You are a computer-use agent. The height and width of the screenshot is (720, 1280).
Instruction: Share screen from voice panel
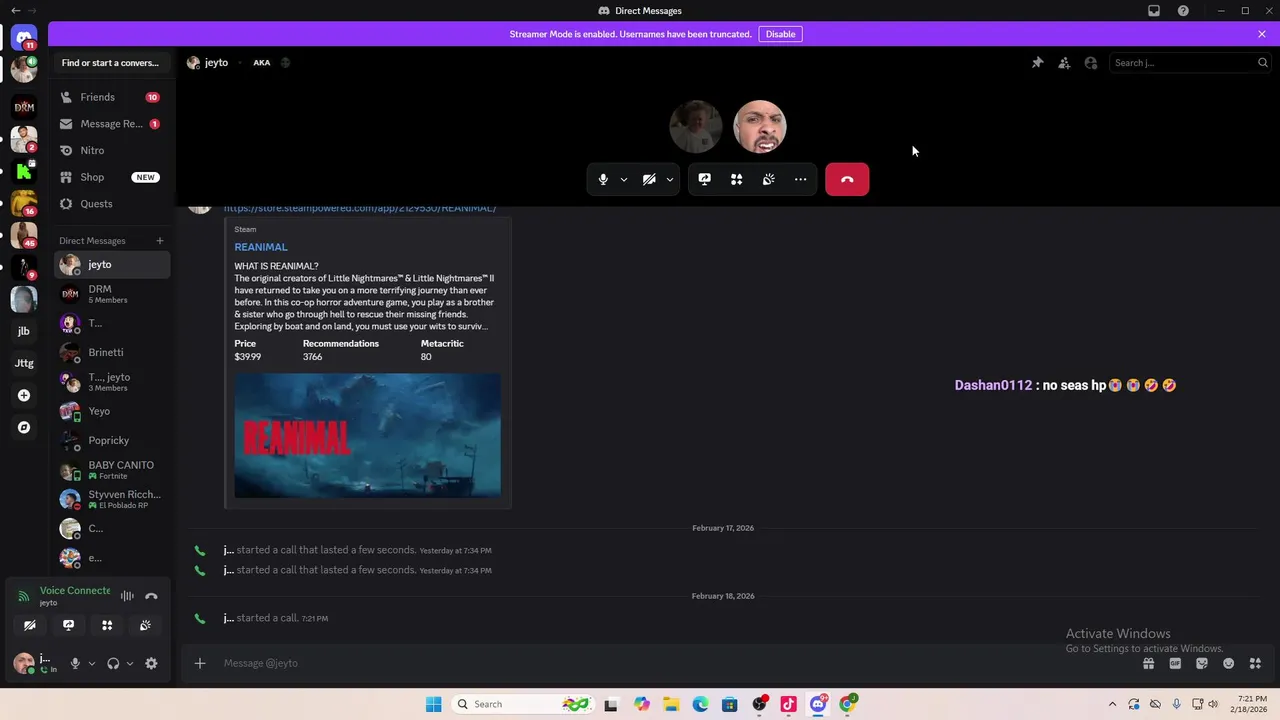[x=68, y=625]
